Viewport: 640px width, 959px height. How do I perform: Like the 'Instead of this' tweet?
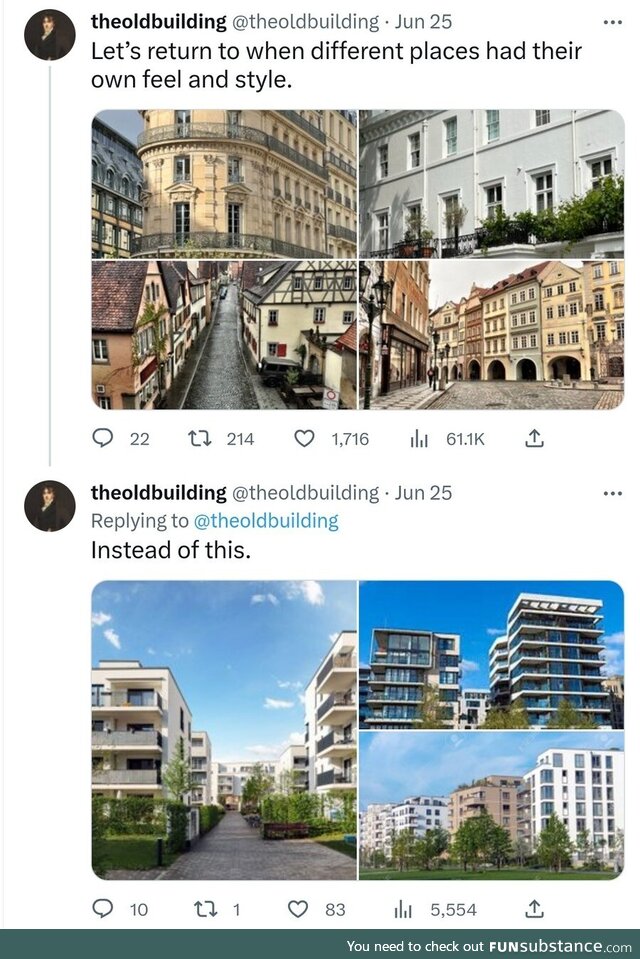(298, 909)
